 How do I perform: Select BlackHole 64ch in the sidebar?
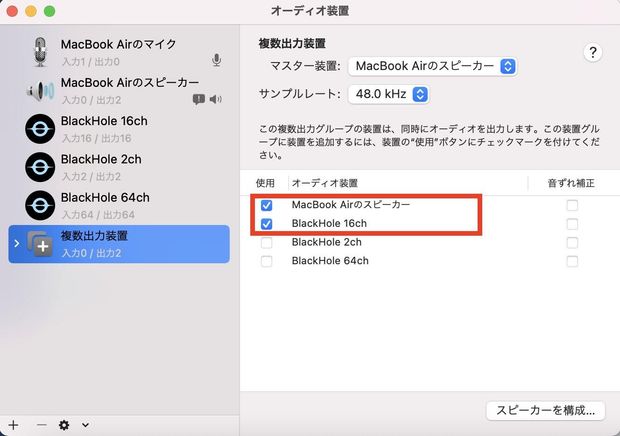[119, 206]
